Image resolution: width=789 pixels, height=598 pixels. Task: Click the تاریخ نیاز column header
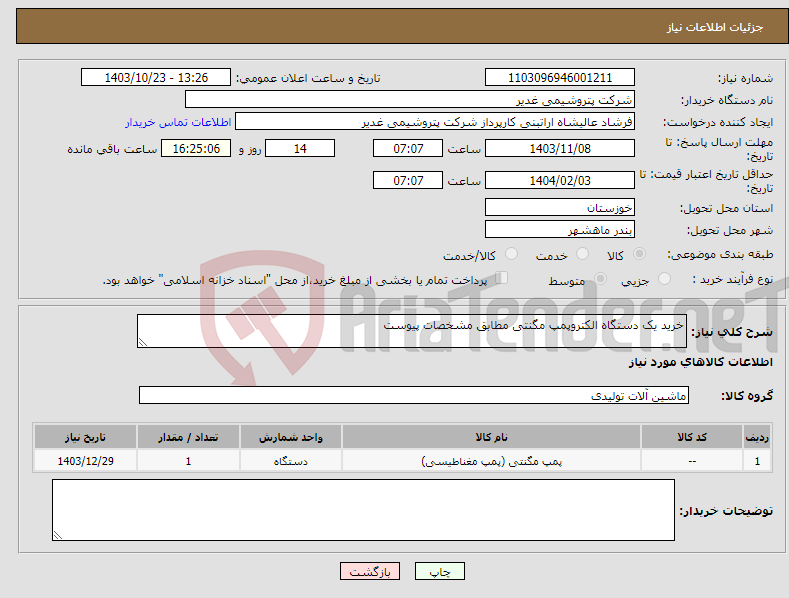(x=86, y=437)
